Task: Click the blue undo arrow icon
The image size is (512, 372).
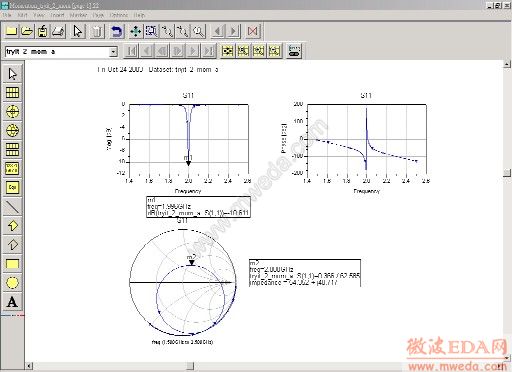Action: coord(116,31)
